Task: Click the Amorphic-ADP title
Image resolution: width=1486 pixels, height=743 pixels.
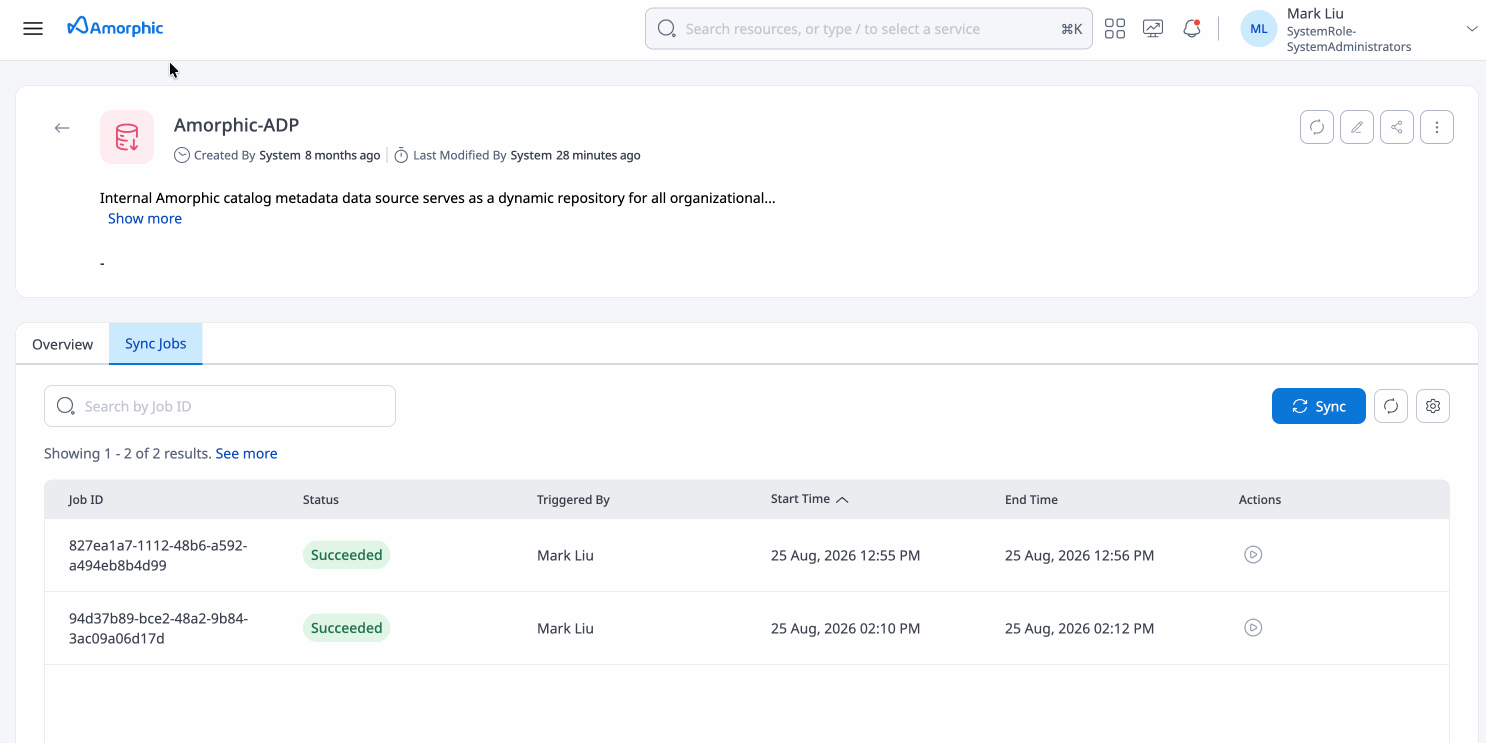Action: [x=236, y=125]
